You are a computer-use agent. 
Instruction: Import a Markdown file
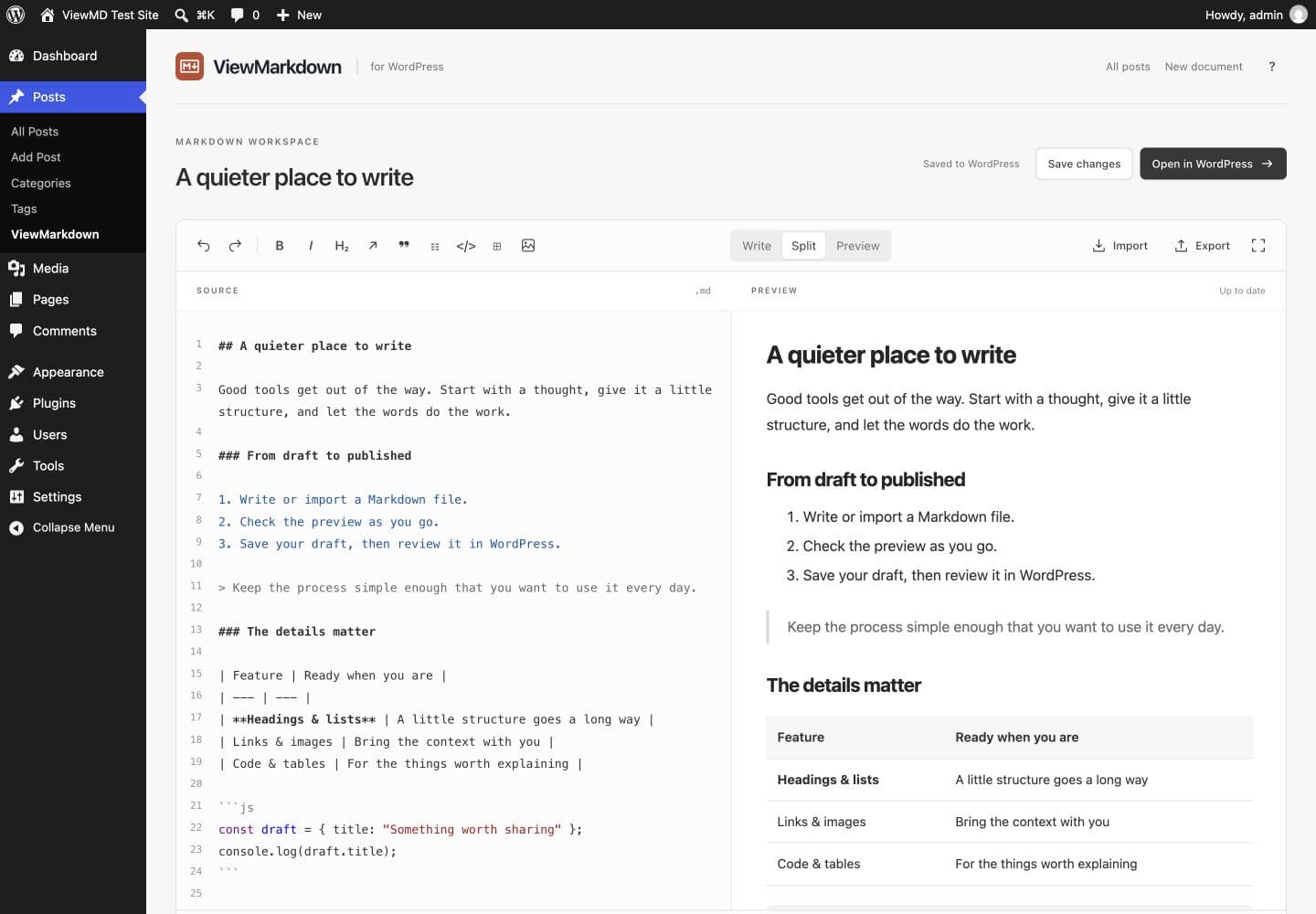[x=1120, y=246]
